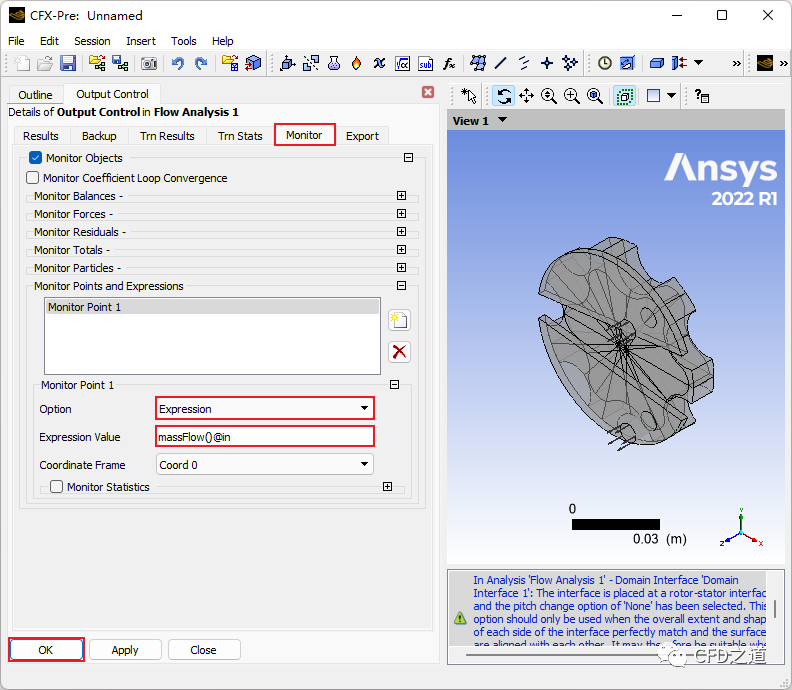
Task: Open the Option dropdown showing Expression
Action: (x=265, y=408)
